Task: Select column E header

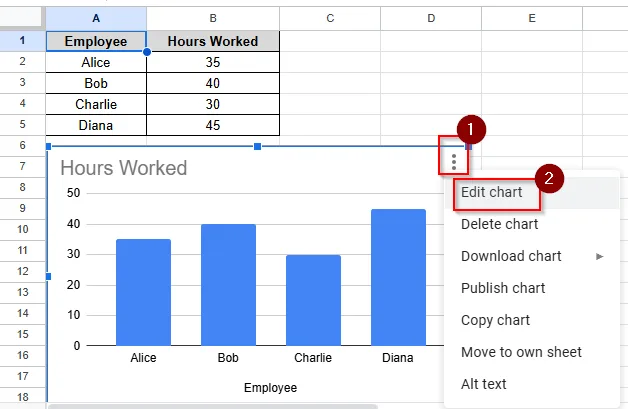Action: 532,18
